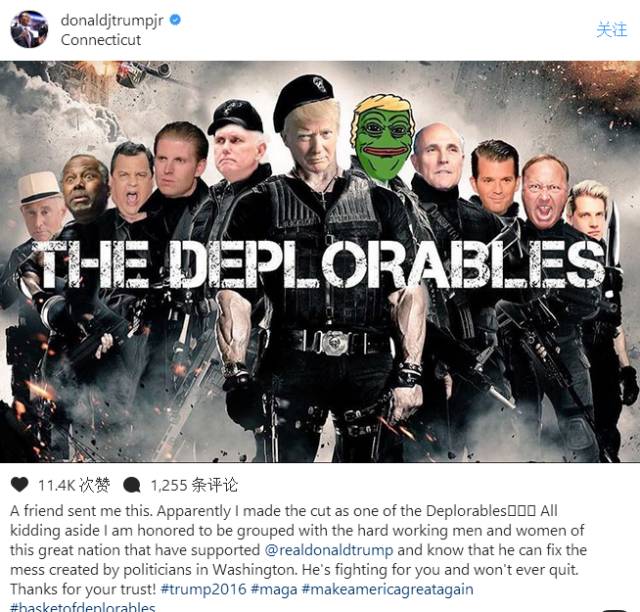Click the blue verified badge
Screen dimensions: 640x612
(x=175, y=20)
